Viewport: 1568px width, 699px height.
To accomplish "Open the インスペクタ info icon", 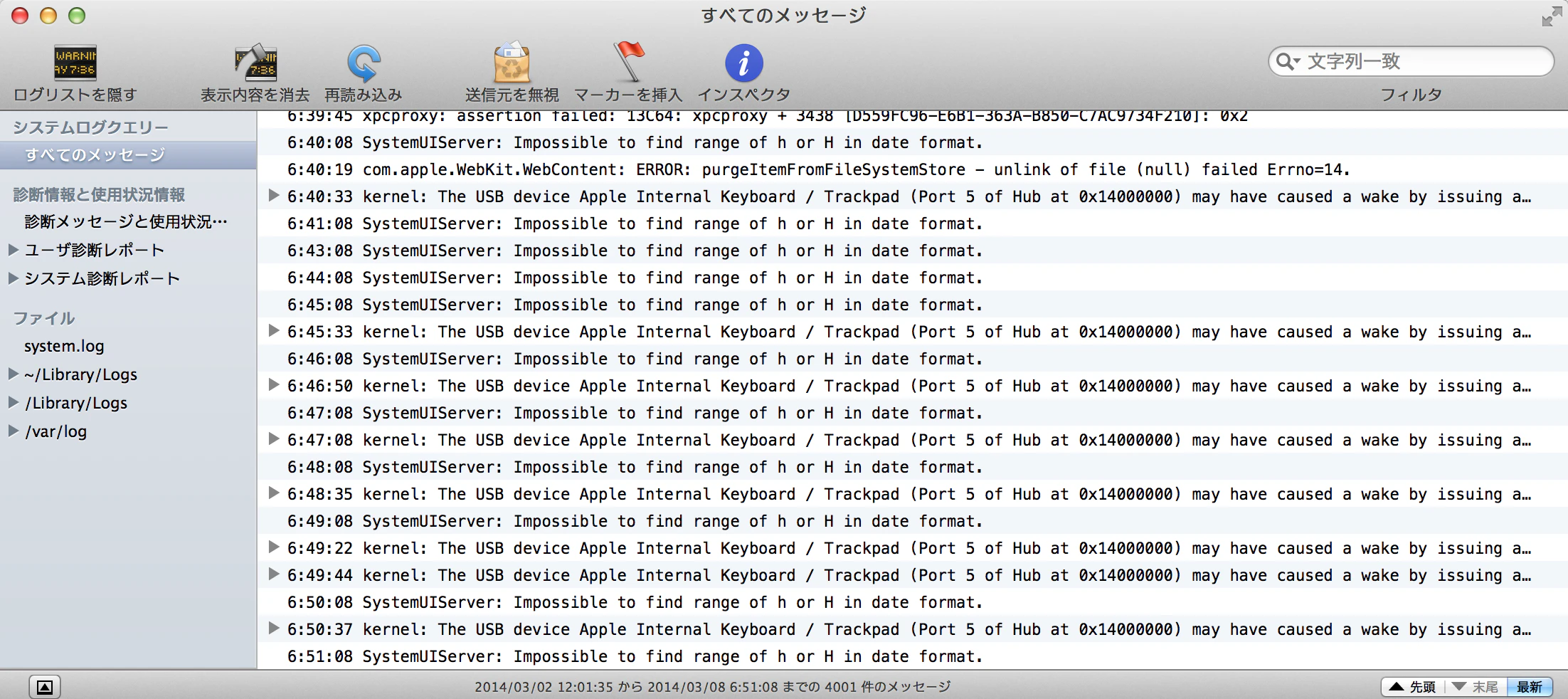I will click(x=744, y=63).
